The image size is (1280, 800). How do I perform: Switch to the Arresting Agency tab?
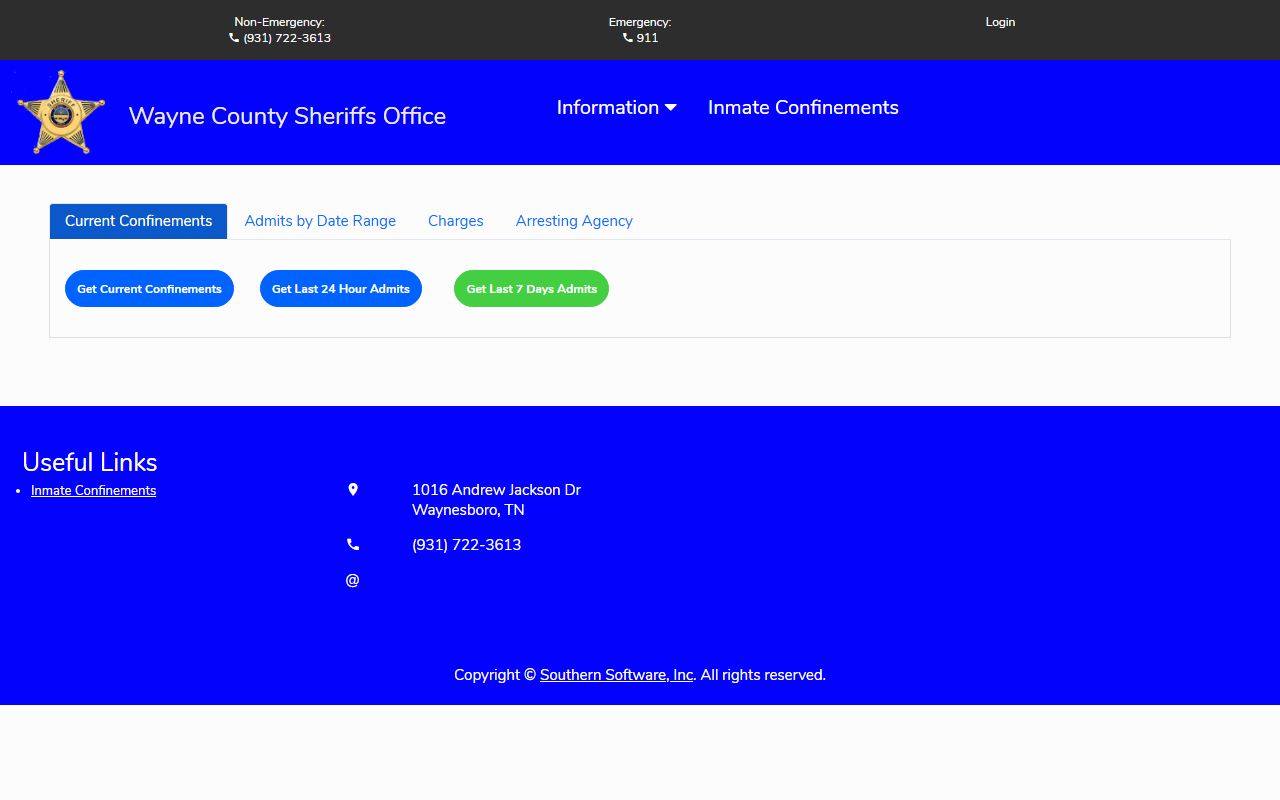pos(574,221)
